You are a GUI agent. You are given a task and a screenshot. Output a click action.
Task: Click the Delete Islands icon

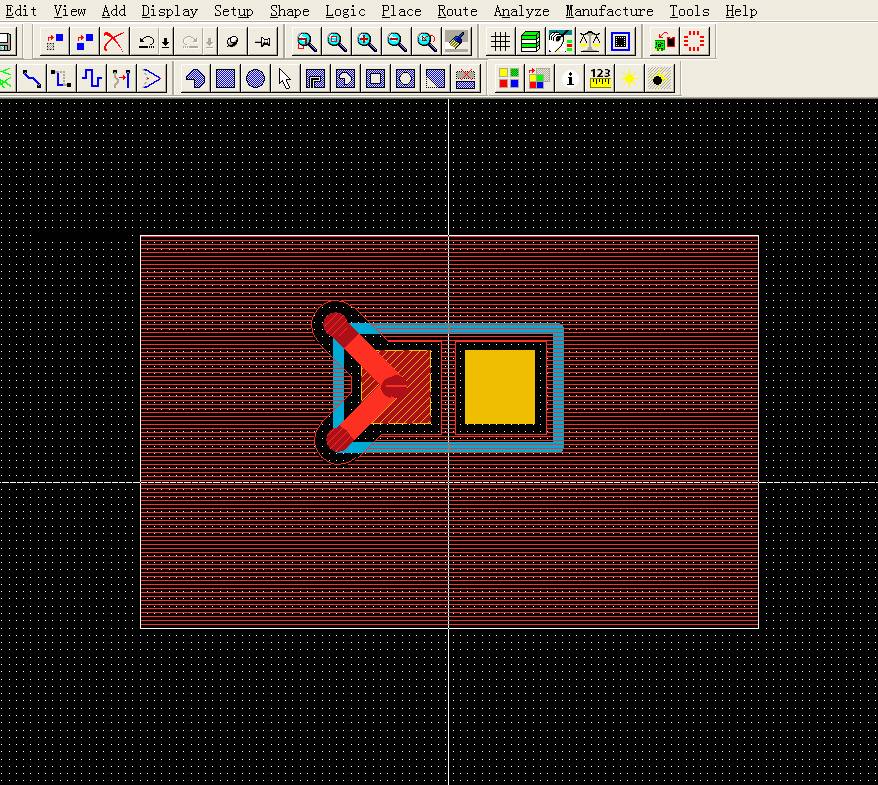[x=466, y=78]
